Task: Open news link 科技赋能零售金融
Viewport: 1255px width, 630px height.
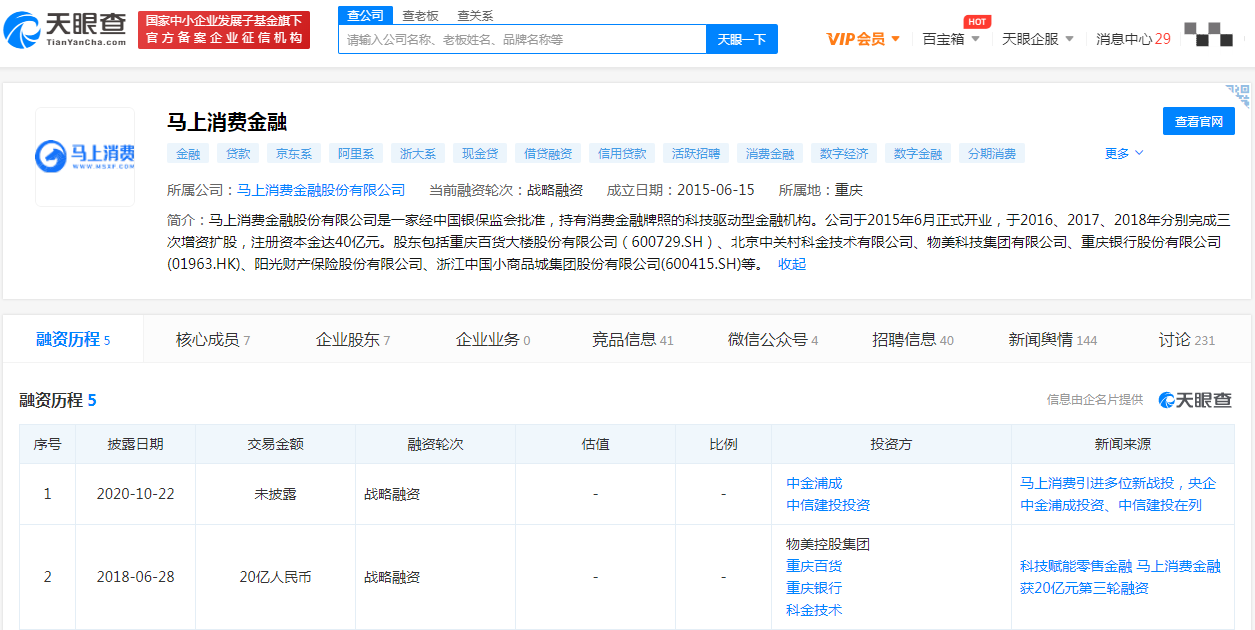Action: (x=1120, y=577)
